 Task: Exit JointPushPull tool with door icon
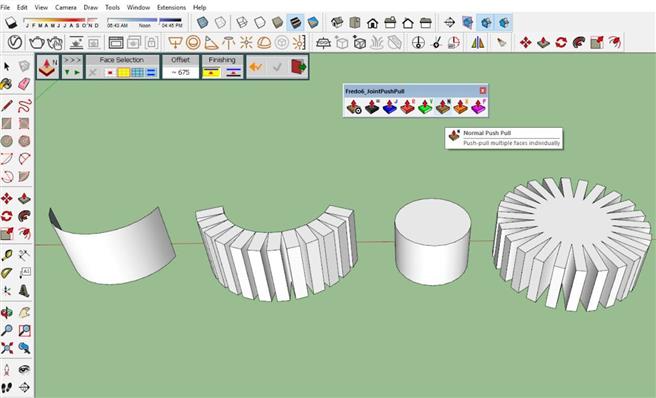(x=299, y=67)
